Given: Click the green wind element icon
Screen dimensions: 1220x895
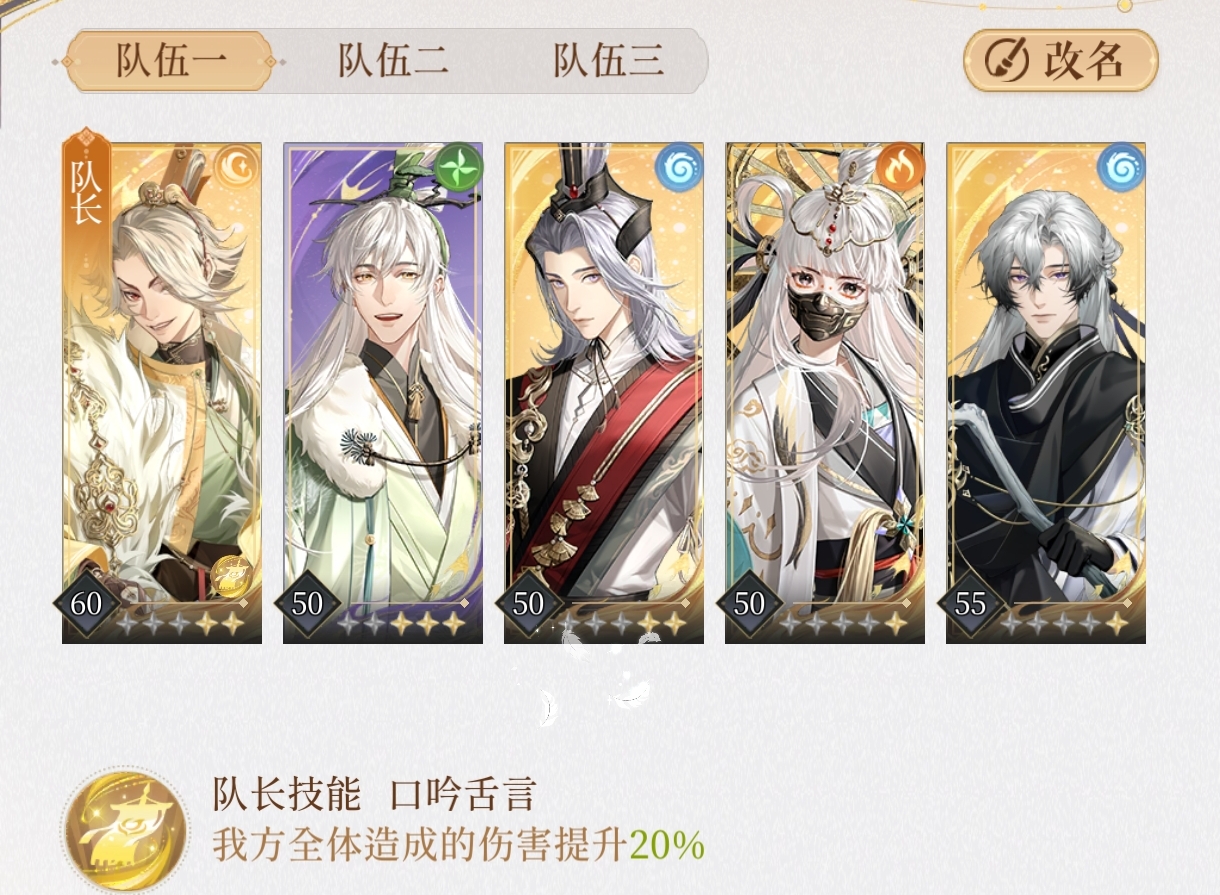Looking at the screenshot, I should pos(459,168).
